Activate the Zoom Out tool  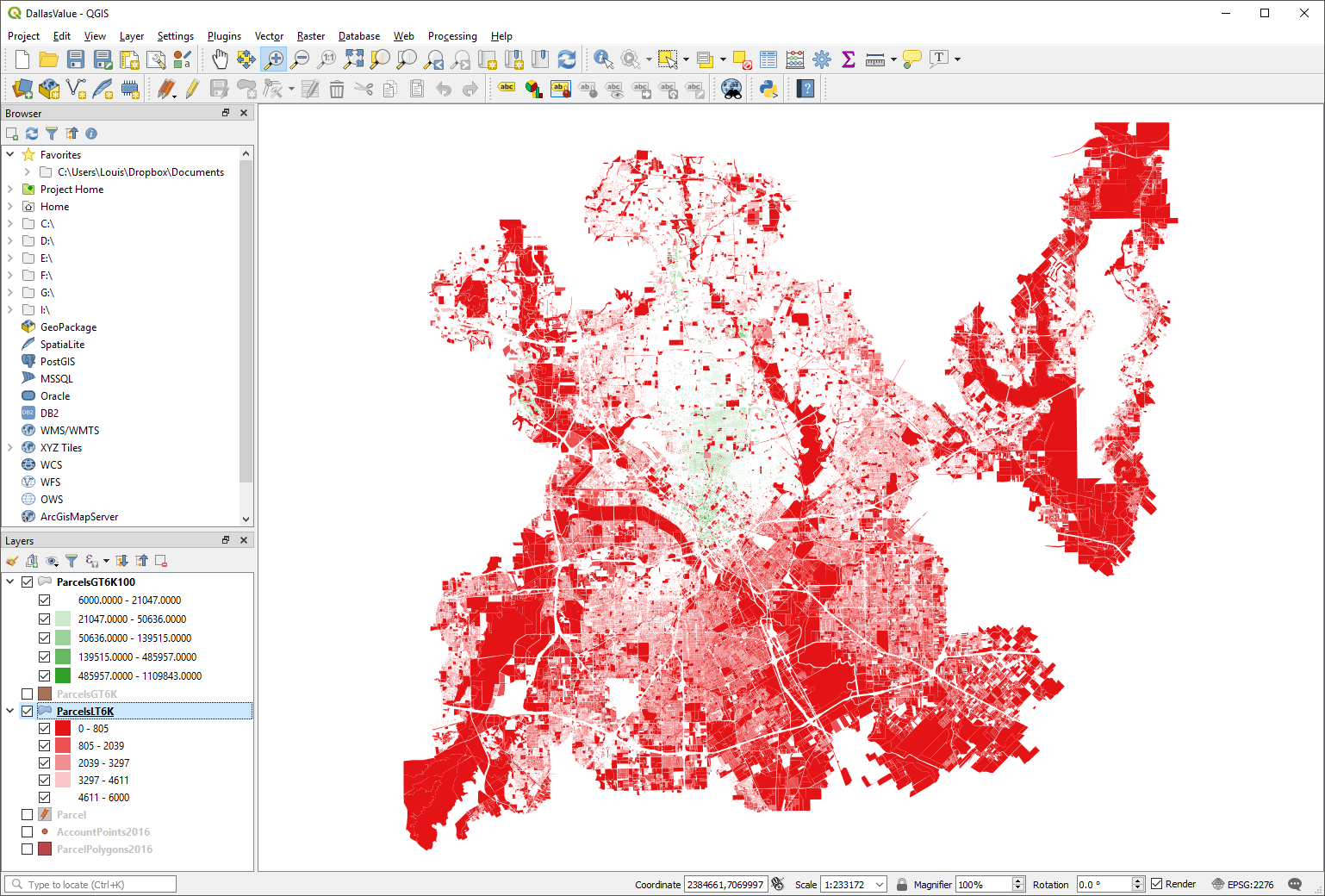pos(301,59)
